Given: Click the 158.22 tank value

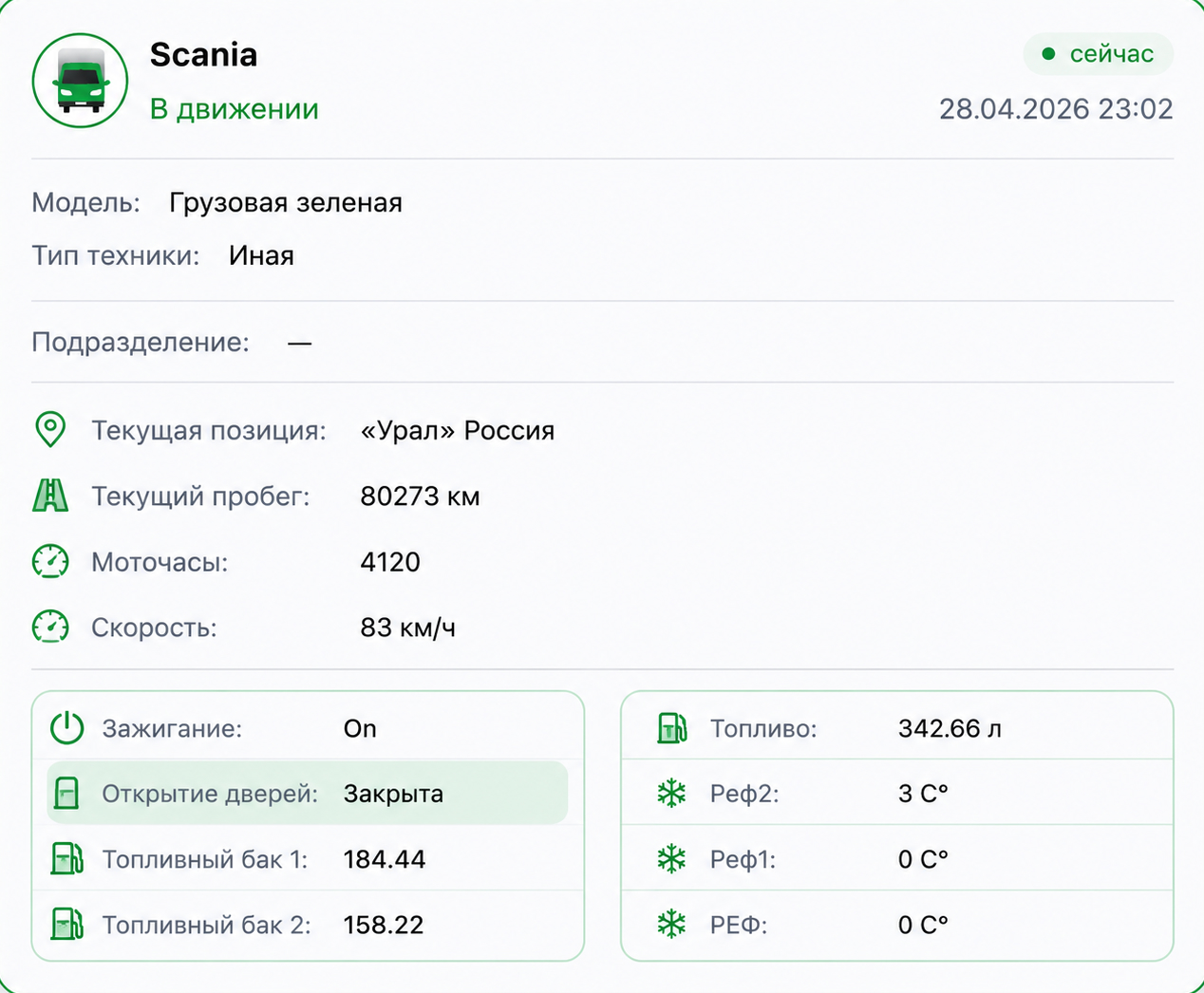Looking at the screenshot, I should point(384,925).
